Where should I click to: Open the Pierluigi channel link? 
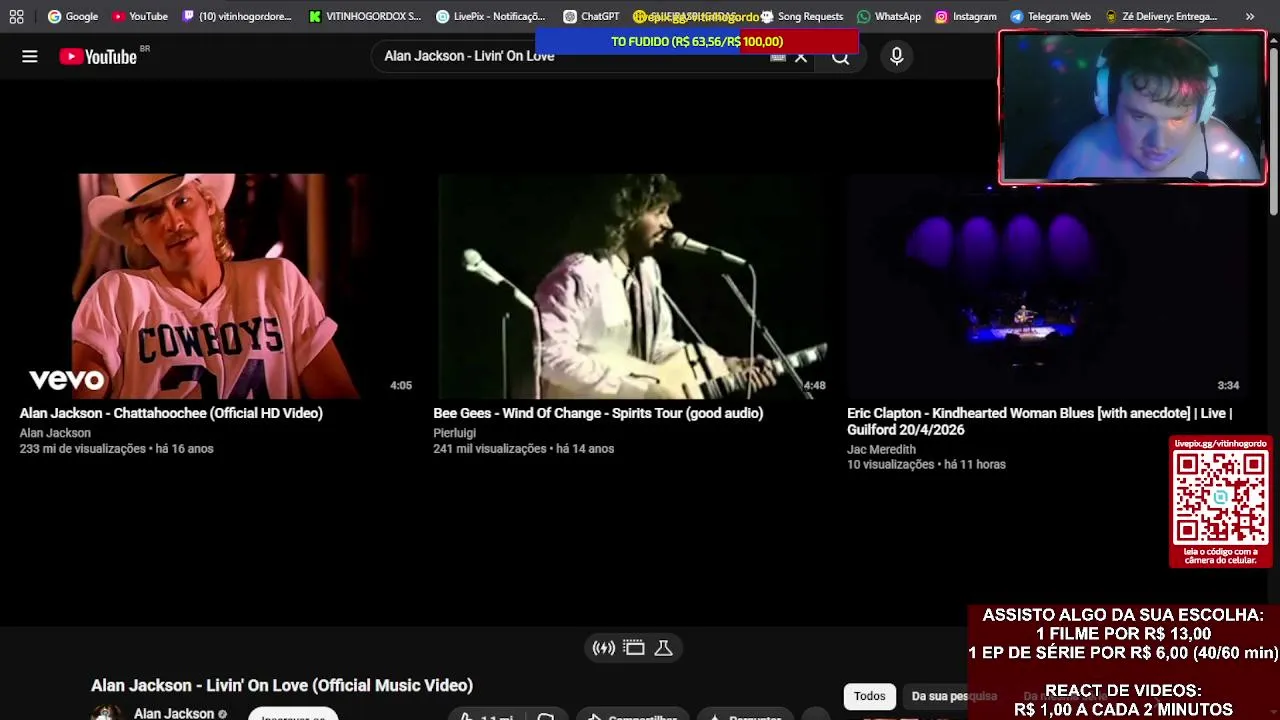[x=454, y=433]
